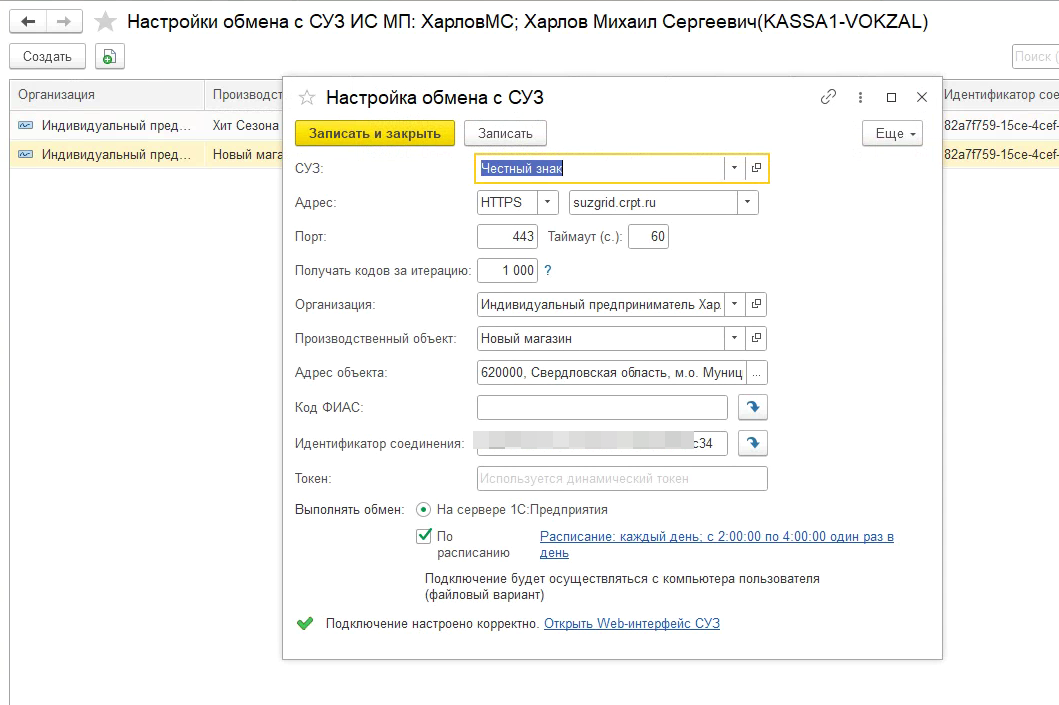Toggle the По расписанию checkbox
Image resolution: width=1059 pixels, height=705 pixels.
pos(424,536)
